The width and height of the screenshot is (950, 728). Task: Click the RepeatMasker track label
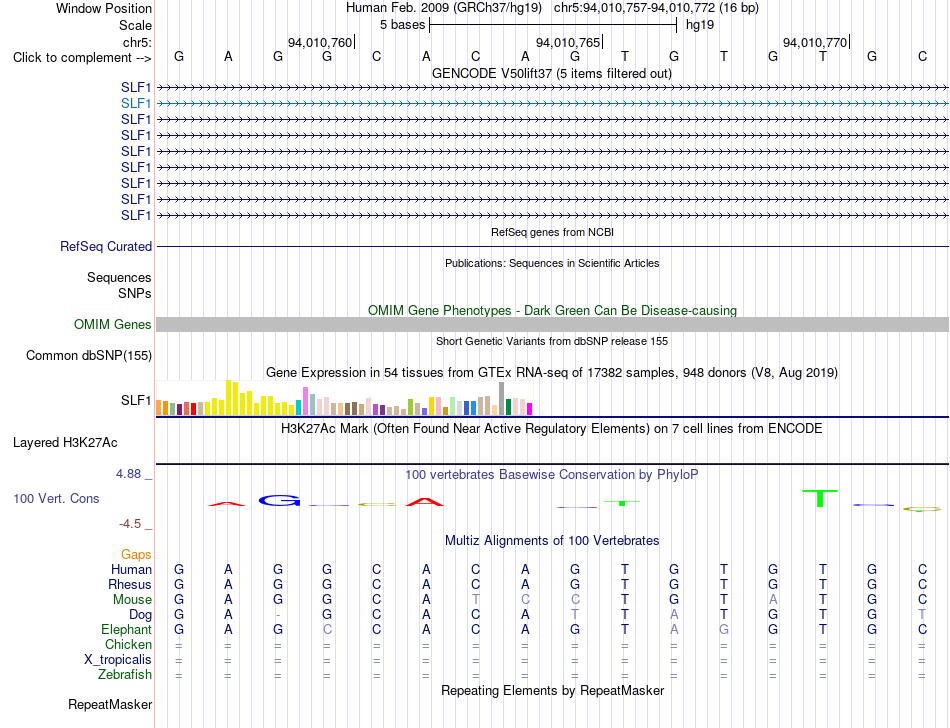pyautogui.click(x=110, y=704)
